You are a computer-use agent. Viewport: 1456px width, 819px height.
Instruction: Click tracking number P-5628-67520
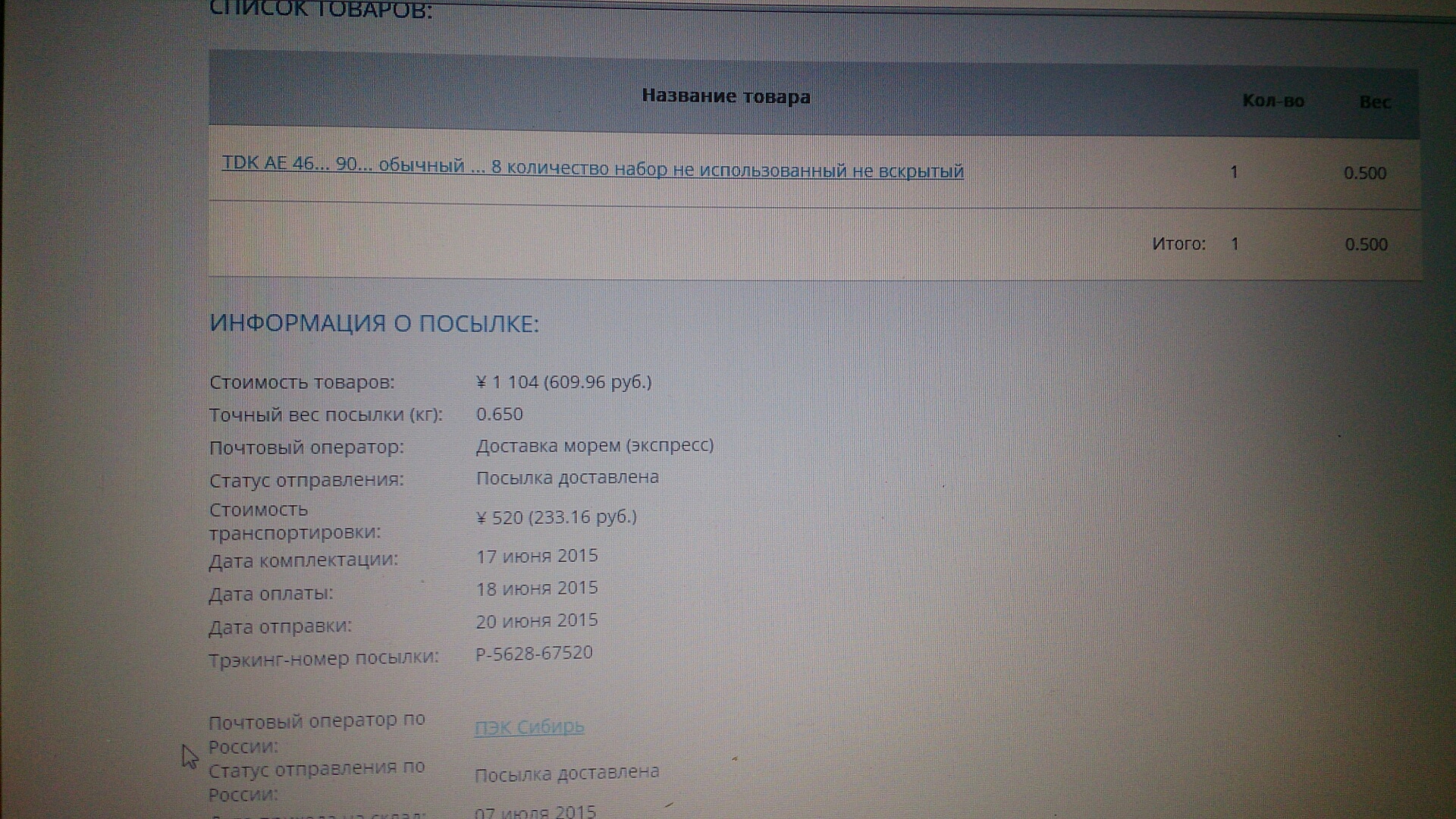(x=534, y=653)
